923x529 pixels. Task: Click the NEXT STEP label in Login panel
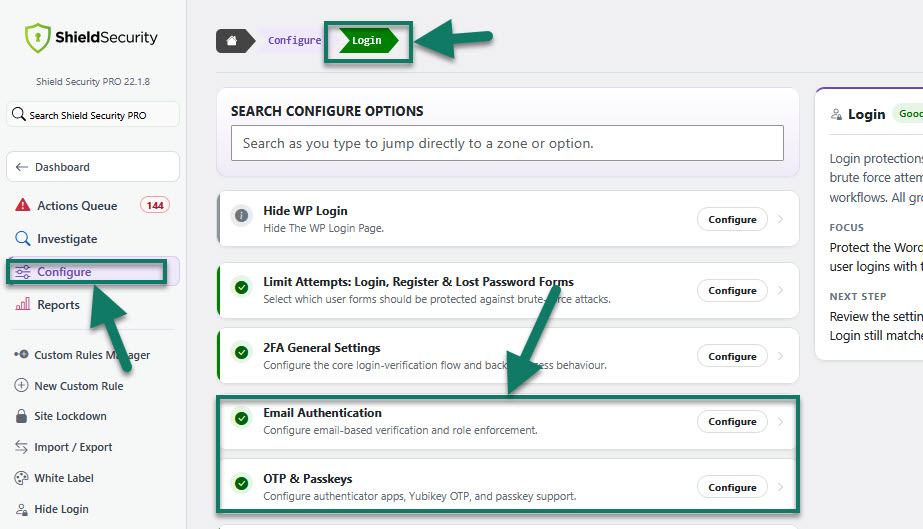[858, 297]
